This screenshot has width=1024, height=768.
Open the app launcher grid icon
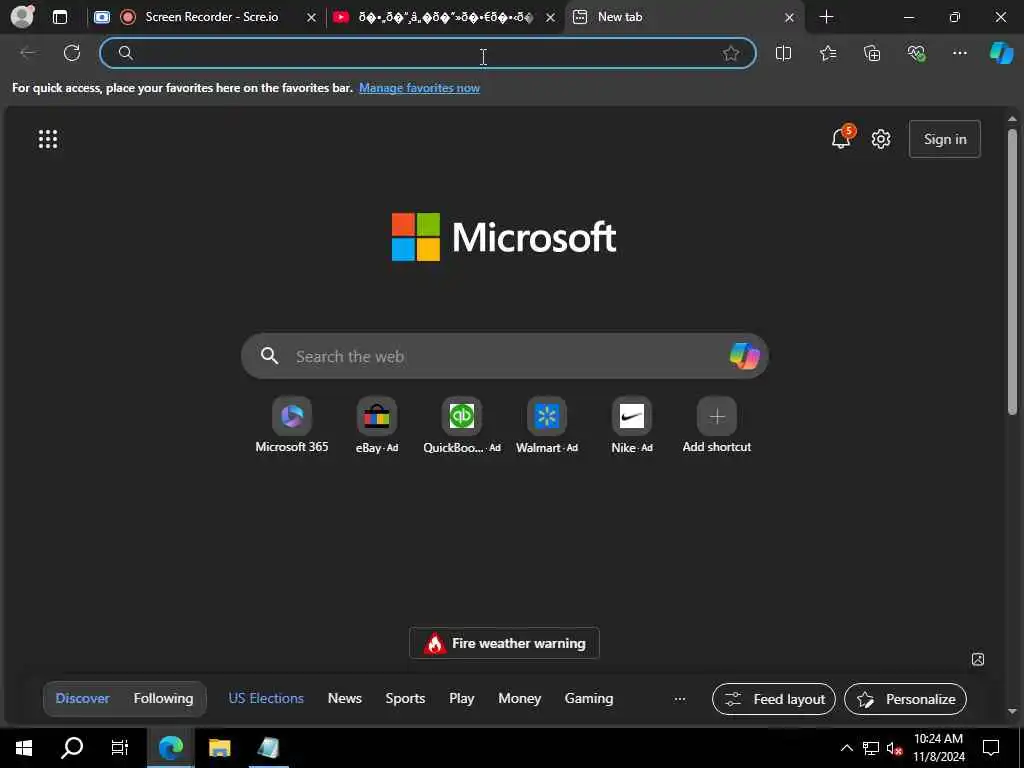(x=48, y=139)
